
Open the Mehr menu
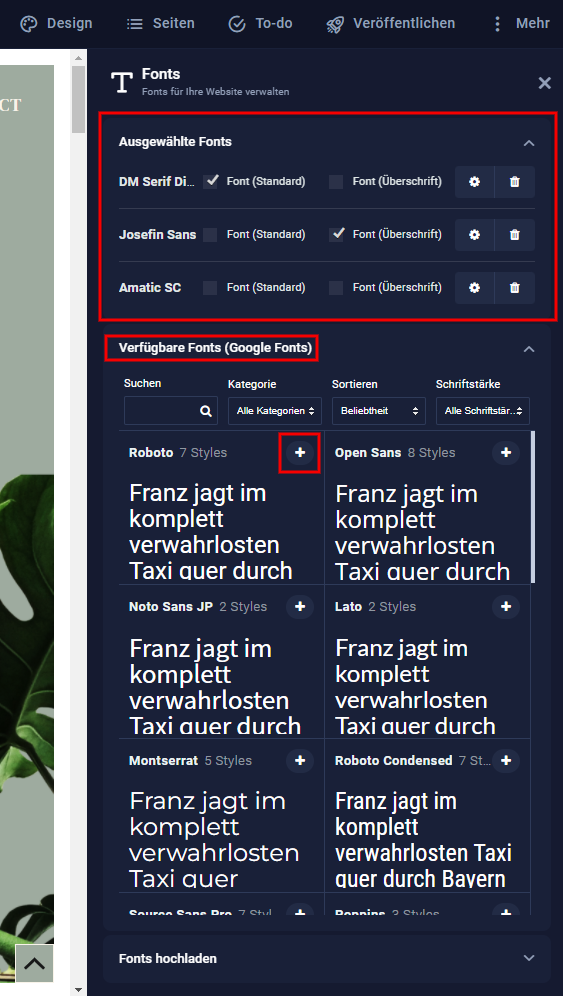click(520, 24)
